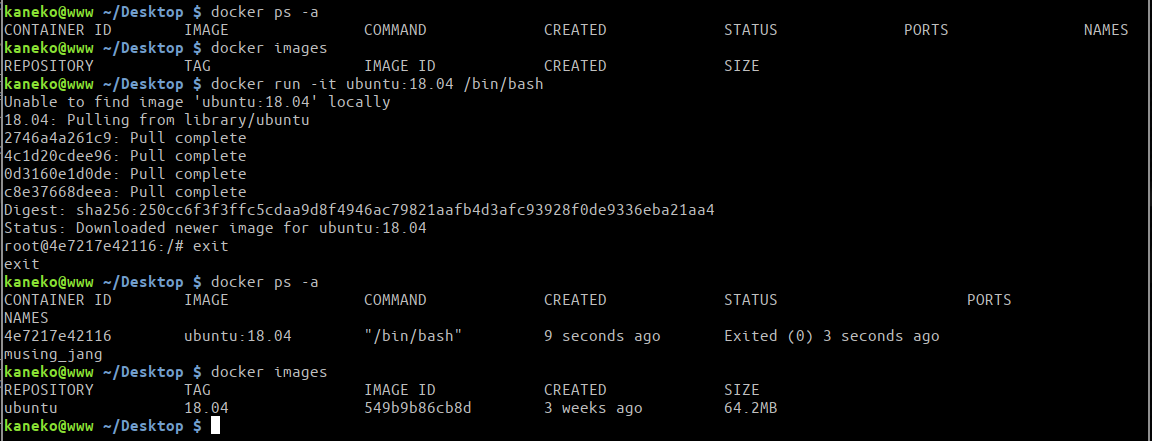The image size is (1152, 441).
Task: Click the terminal cursor block at the last prompt
Action: click(x=215, y=426)
